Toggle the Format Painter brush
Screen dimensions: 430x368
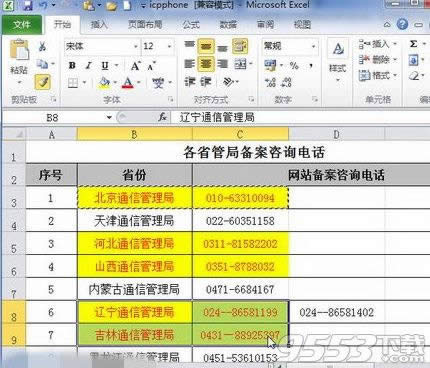[43, 82]
